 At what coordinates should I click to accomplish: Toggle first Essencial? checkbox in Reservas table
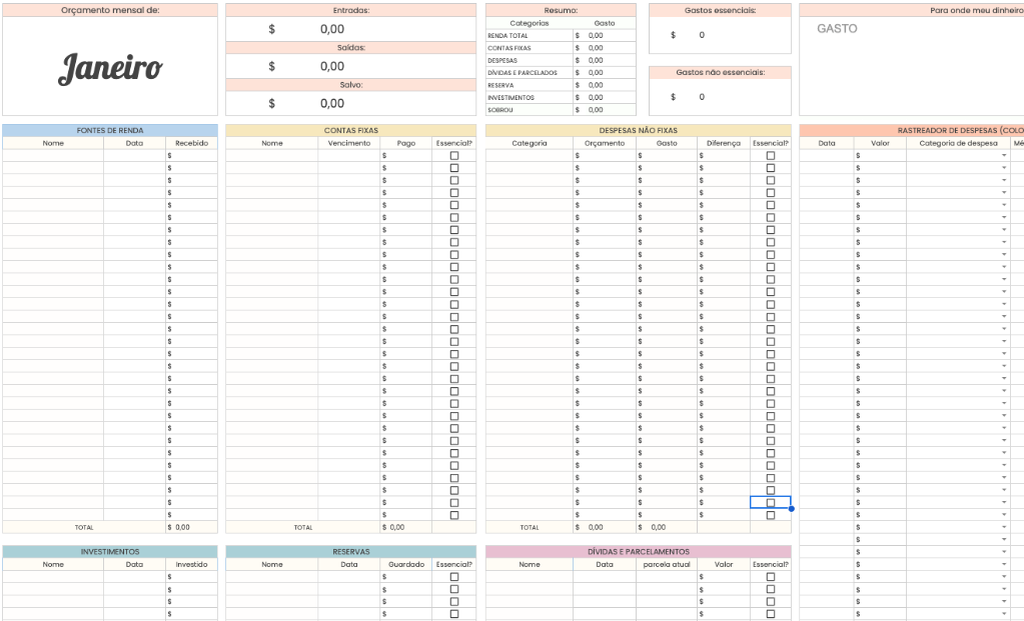pyautogui.click(x=454, y=577)
